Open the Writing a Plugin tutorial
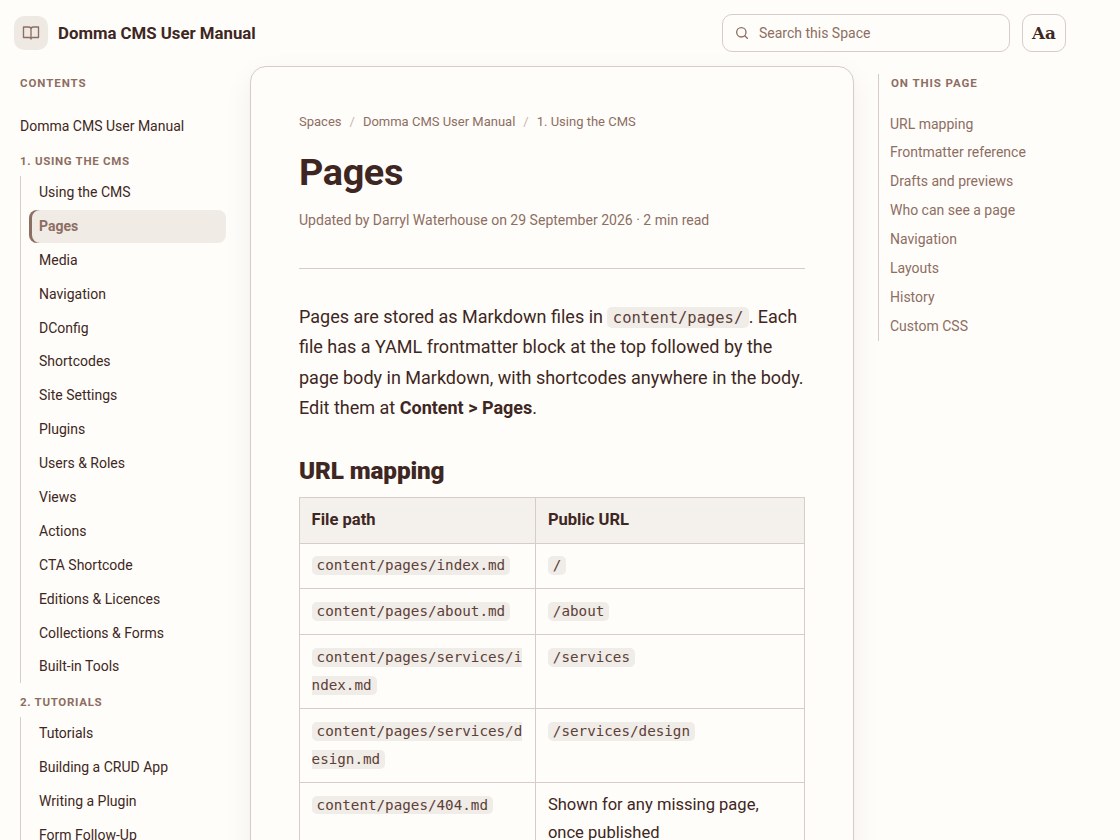 click(88, 801)
